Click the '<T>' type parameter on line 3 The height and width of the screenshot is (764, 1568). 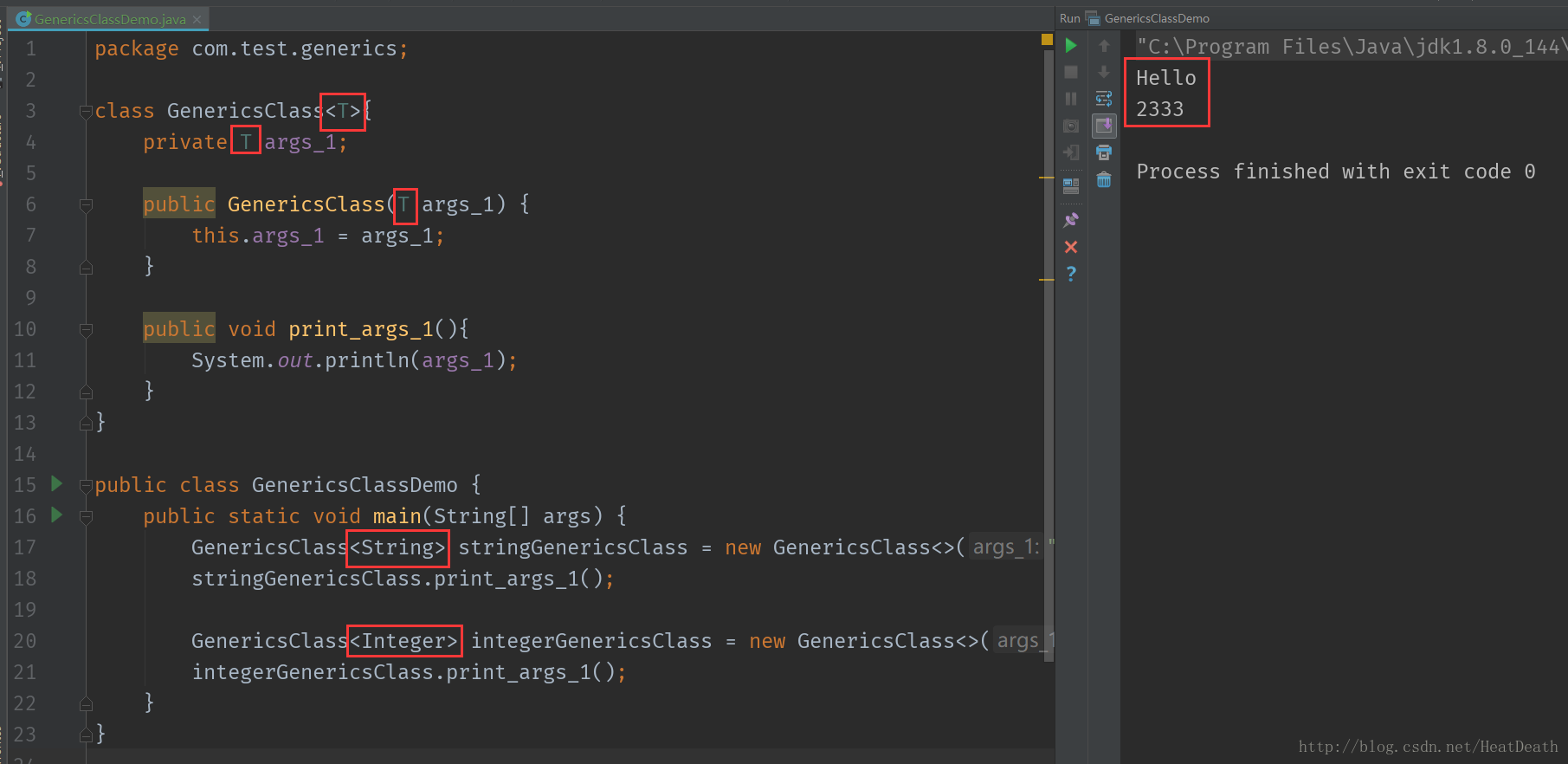(343, 111)
